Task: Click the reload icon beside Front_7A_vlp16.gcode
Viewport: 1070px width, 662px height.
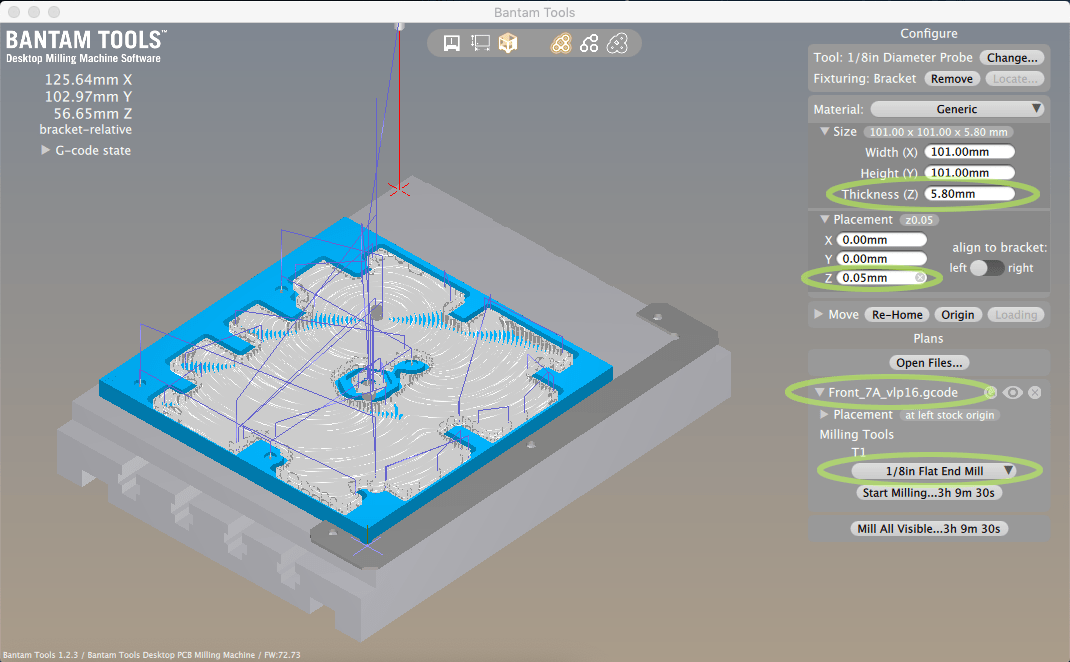Action: click(990, 392)
